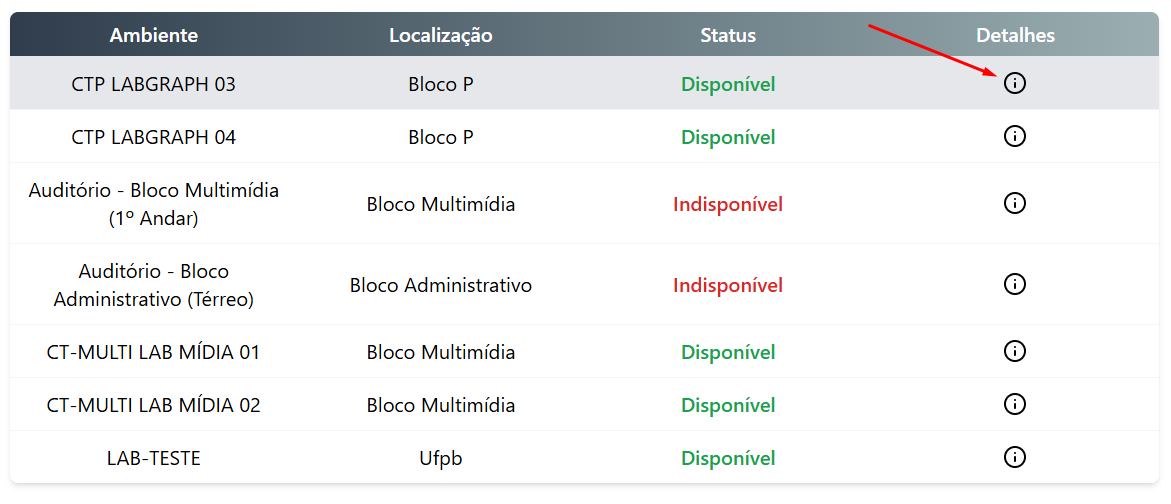The image size is (1171, 504).
Task: Click the Status column header
Action: click(x=728, y=35)
